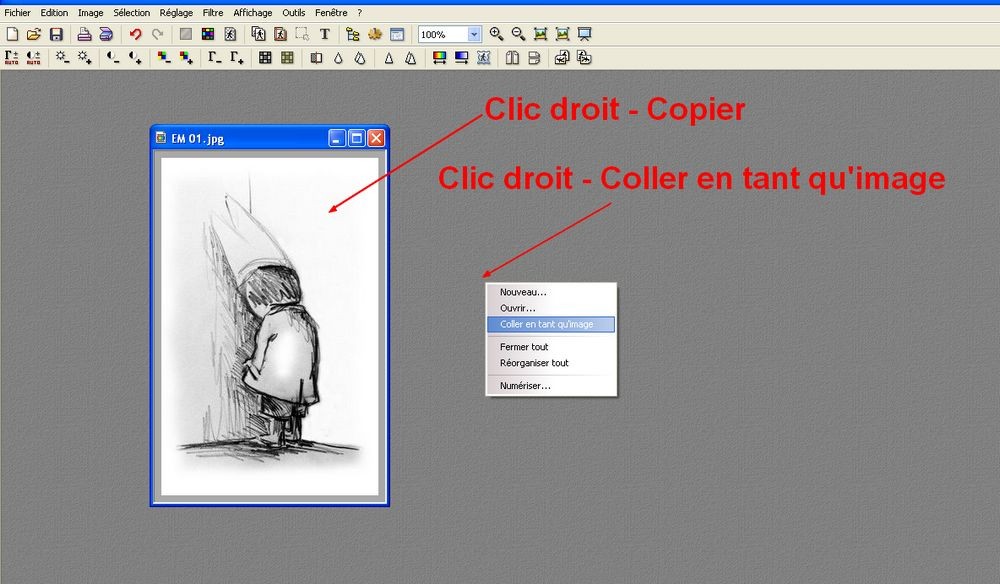Expand the 100% zoom dropdown
The image size is (1000, 584).
(474, 34)
